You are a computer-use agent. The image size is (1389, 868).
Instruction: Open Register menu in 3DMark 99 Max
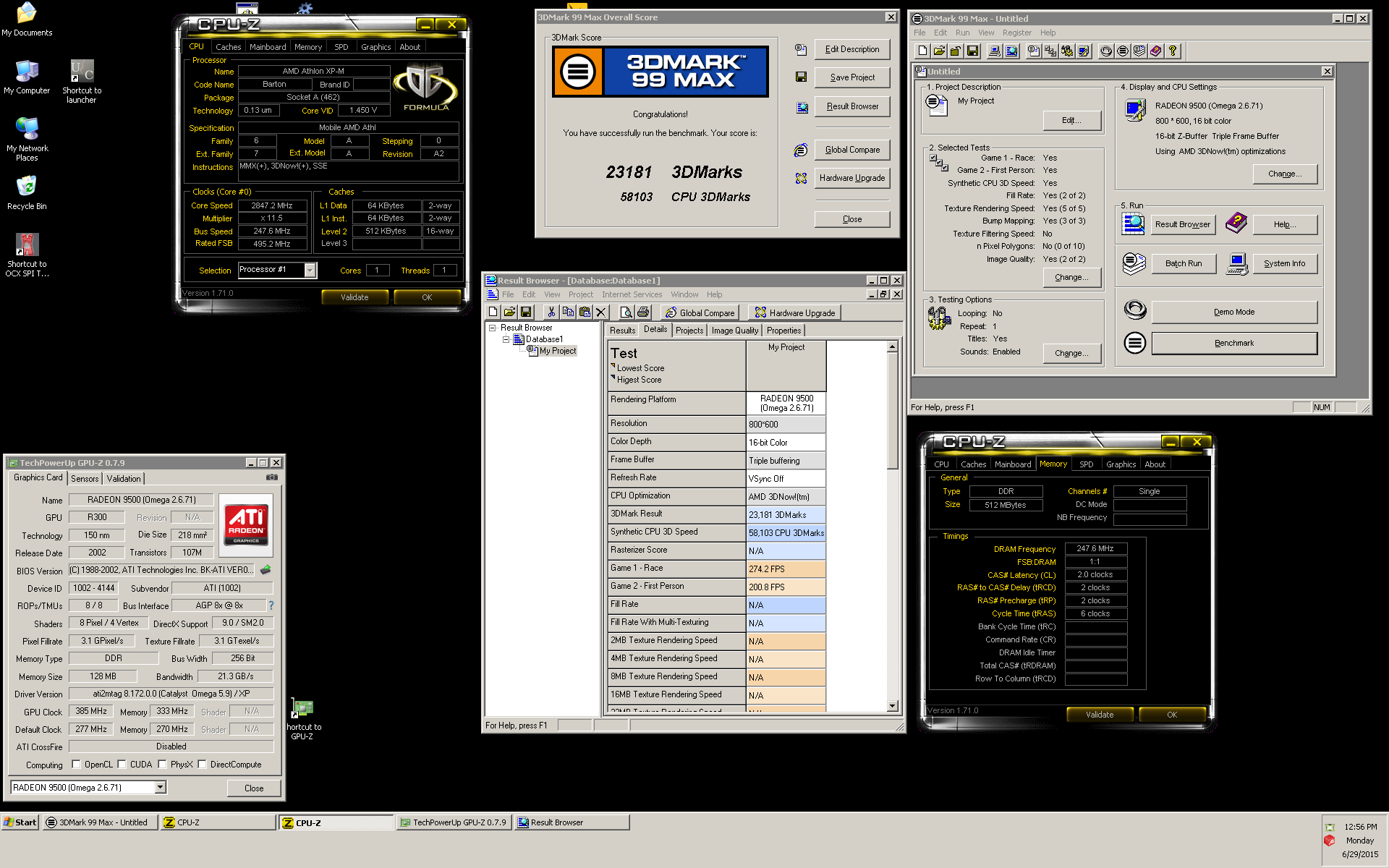[1016, 33]
